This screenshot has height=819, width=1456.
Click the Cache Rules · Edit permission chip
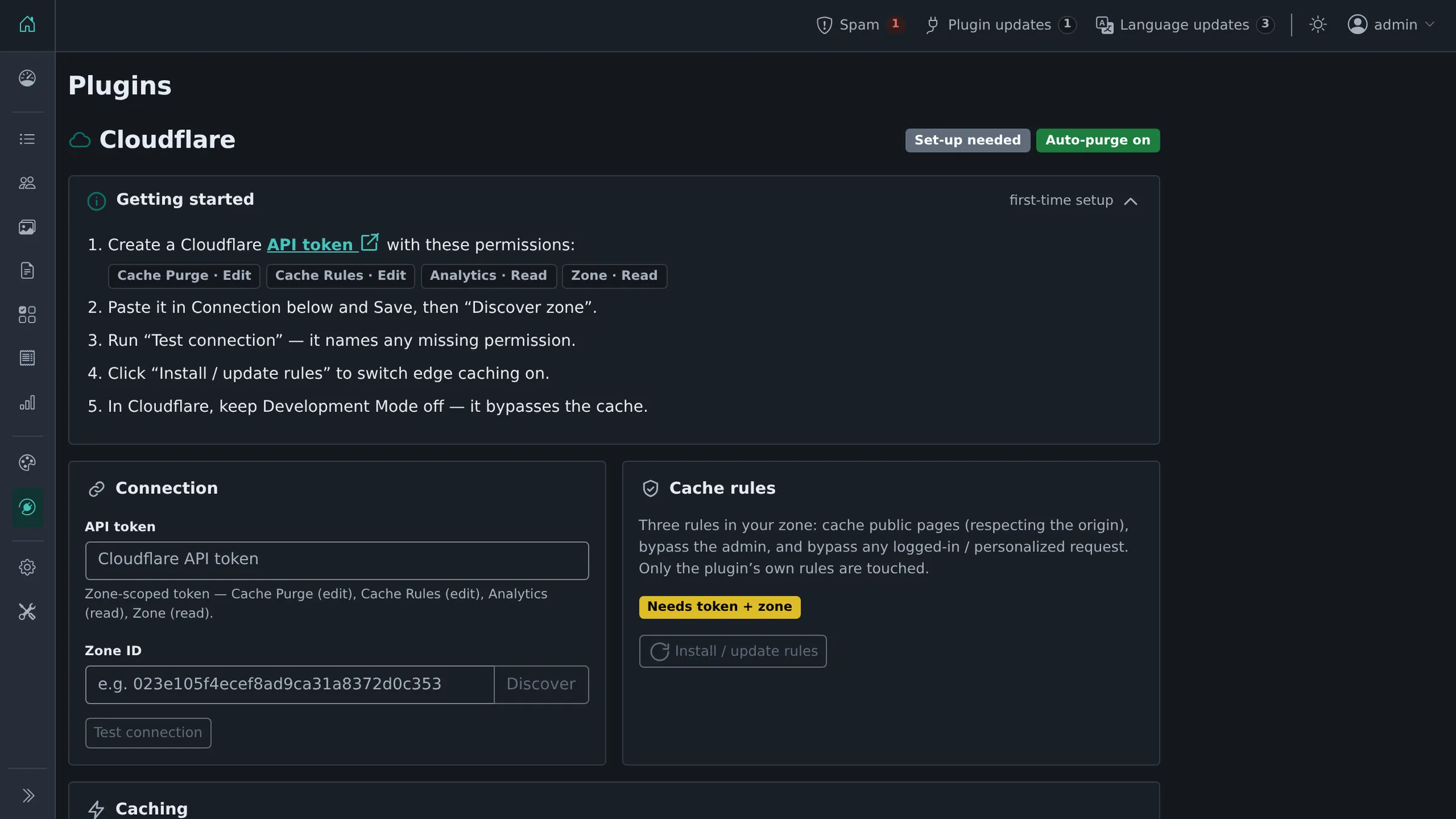340,276
